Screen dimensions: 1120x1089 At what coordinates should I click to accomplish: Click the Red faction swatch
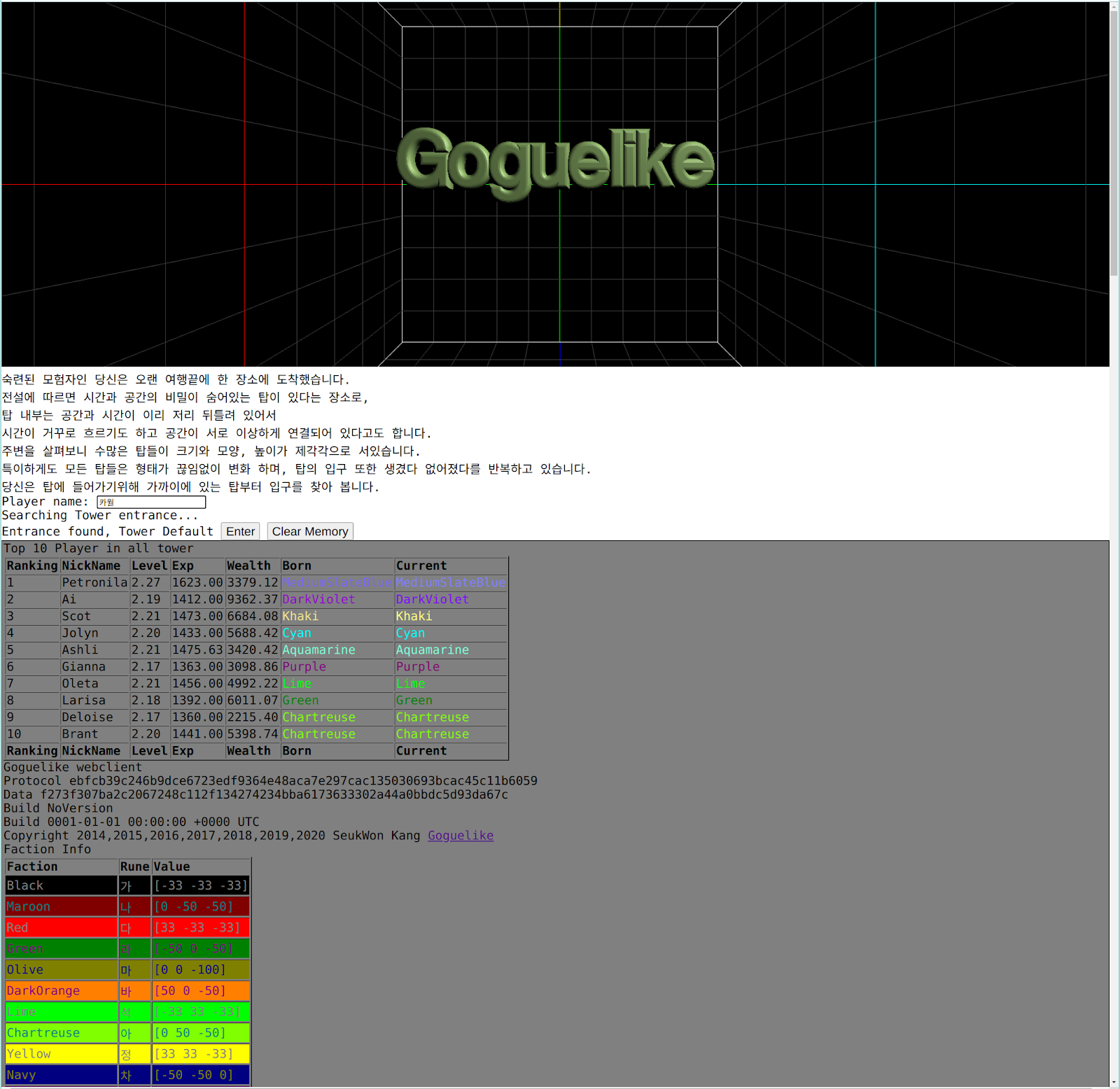61,927
